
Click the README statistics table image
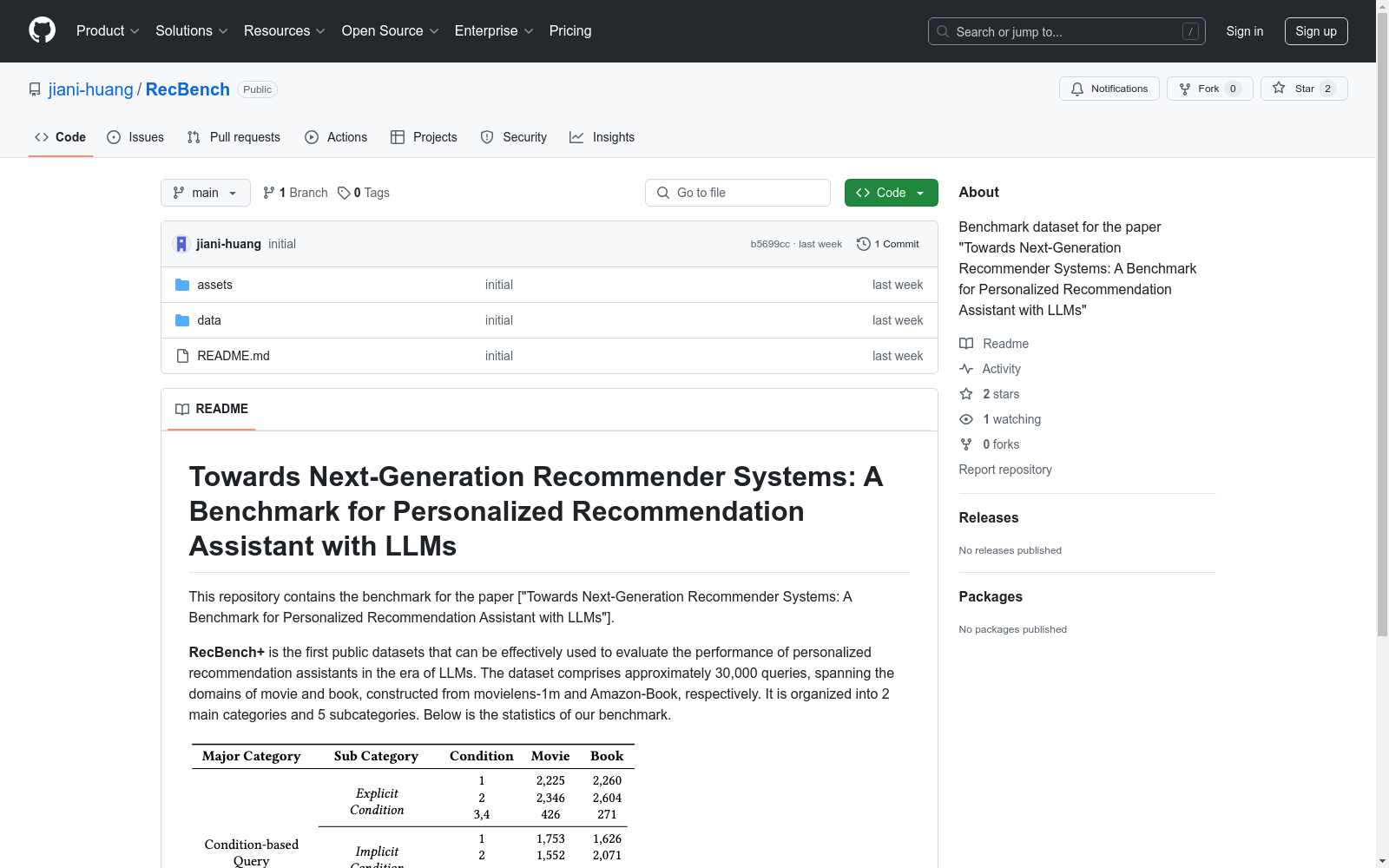[x=413, y=806]
